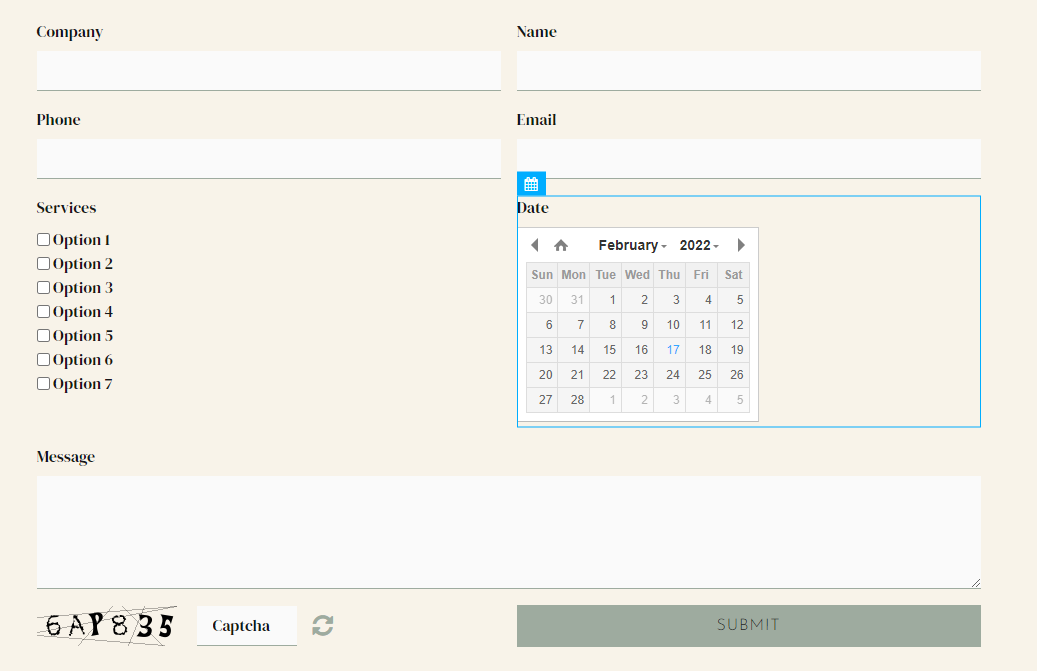Focus the Email input field

point(748,159)
